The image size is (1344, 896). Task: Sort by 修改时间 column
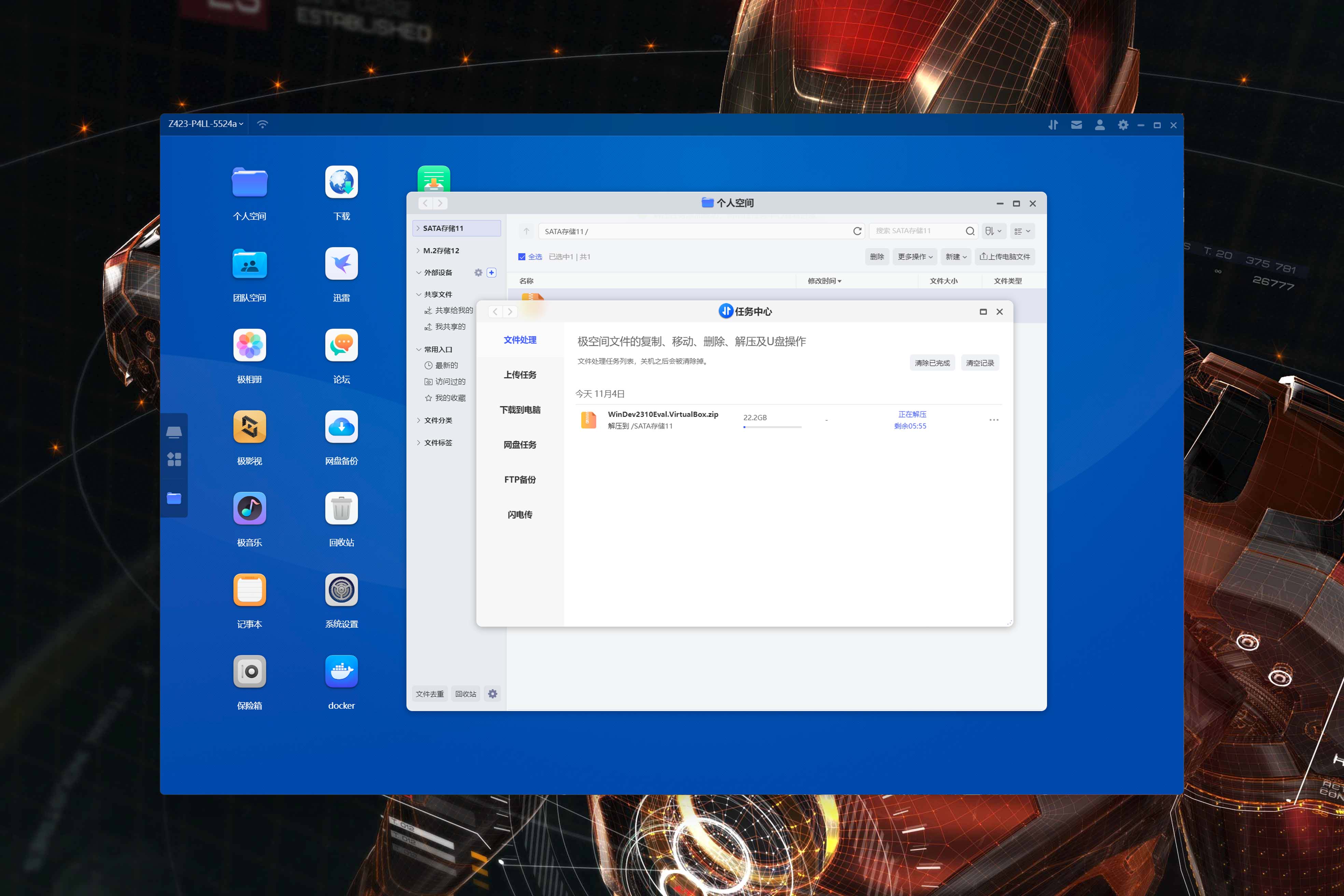click(x=824, y=281)
